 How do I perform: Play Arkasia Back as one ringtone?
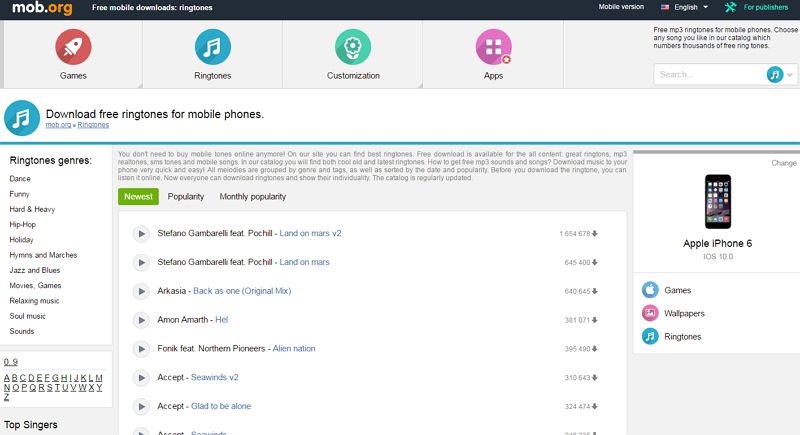[x=141, y=291]
